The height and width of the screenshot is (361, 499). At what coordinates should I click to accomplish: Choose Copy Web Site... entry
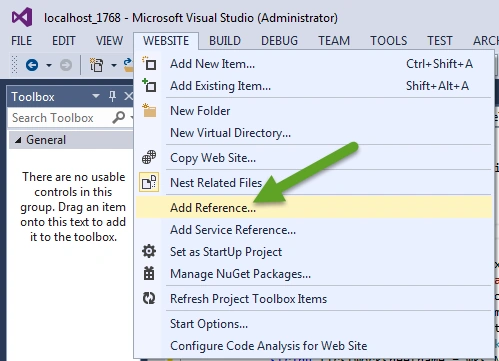point(314,158)
